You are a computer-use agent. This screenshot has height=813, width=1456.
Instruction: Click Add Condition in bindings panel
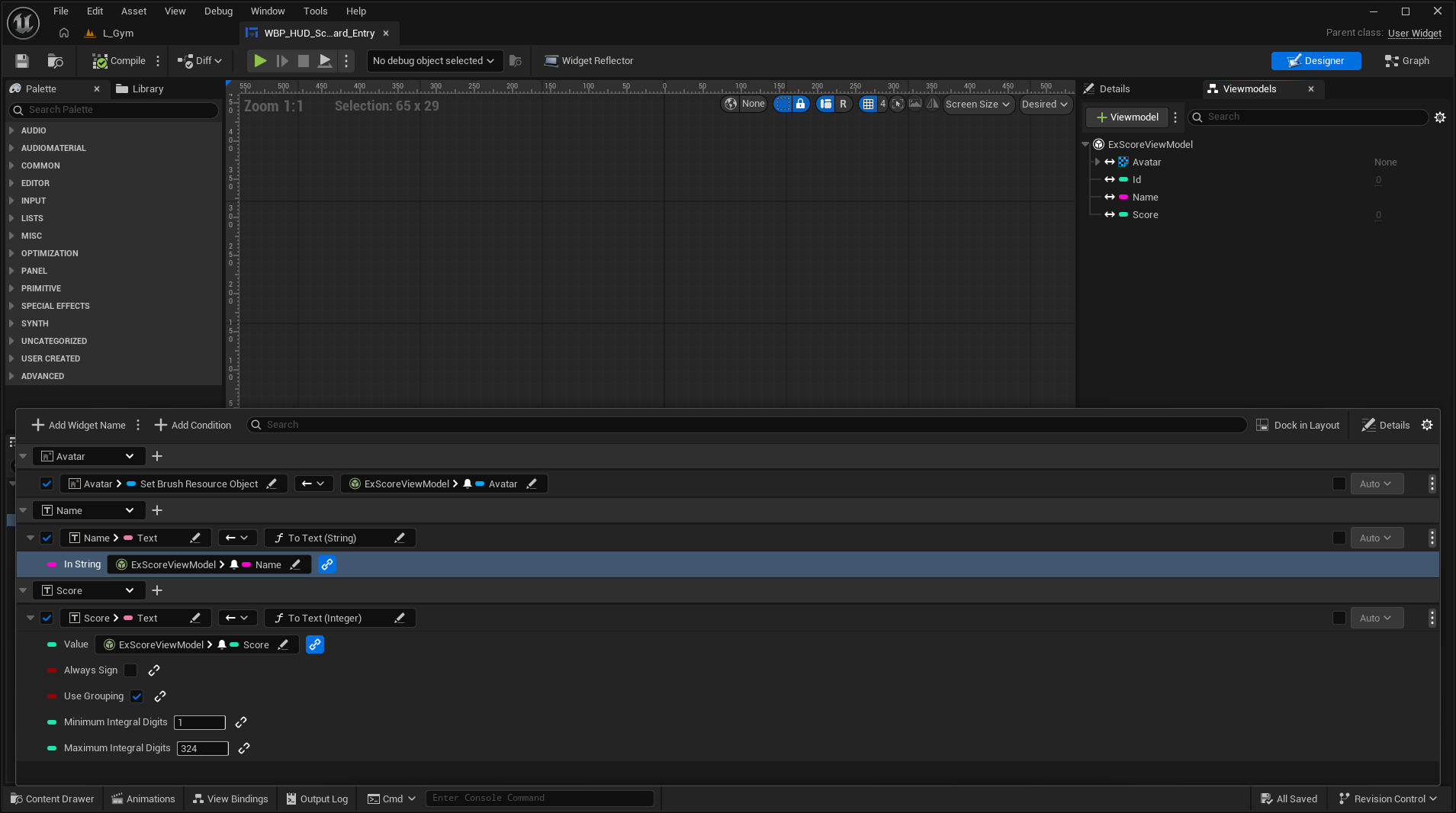[x=193, y=426]
